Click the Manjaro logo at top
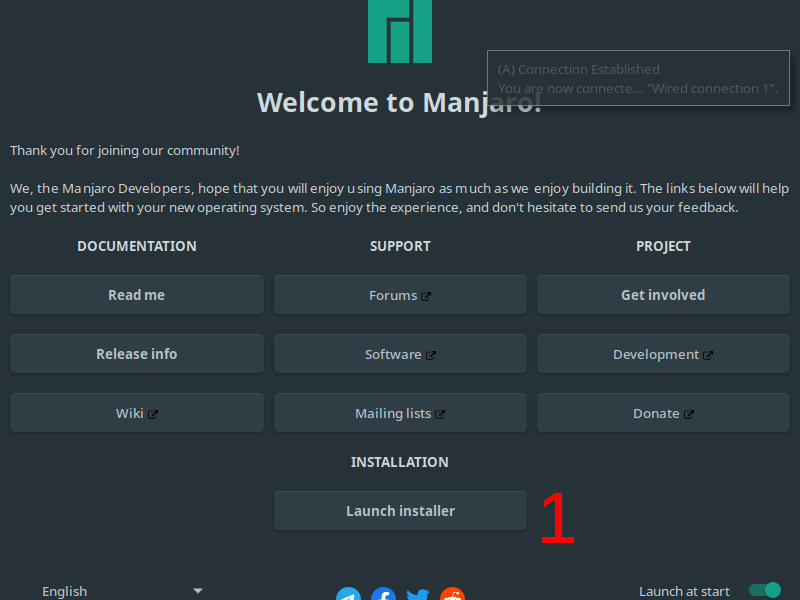 (x=400, y=30)
